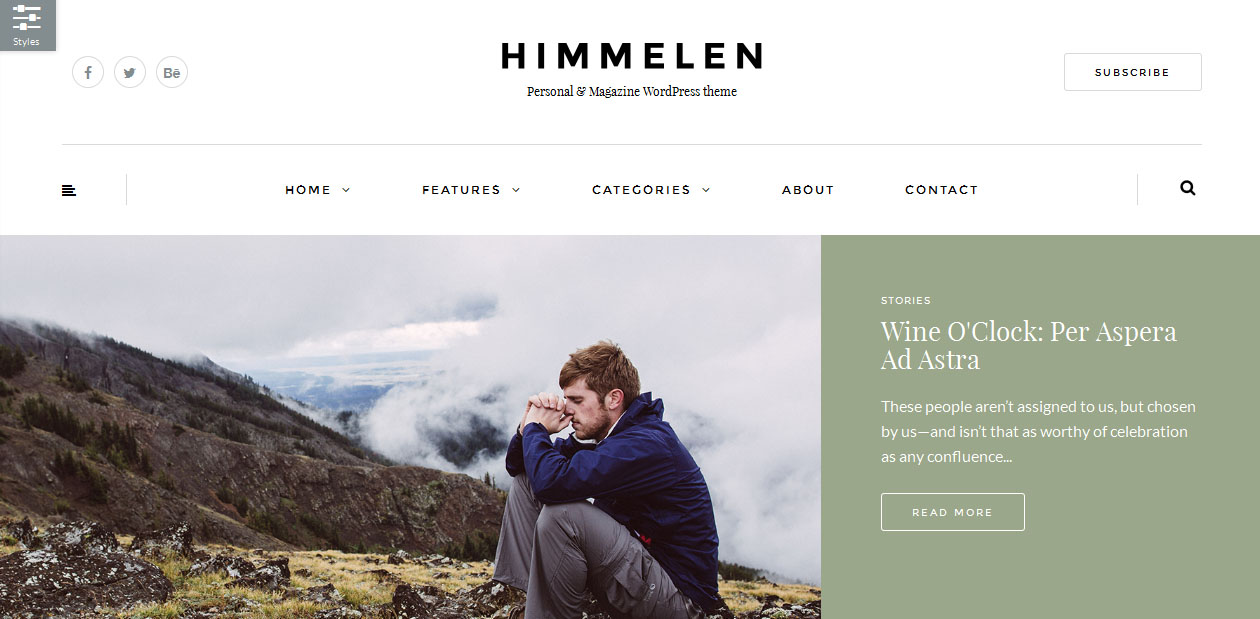Expand the Home menu chevron
Image resolution: width=1260 pixels, height=619 pixels.
346,190
